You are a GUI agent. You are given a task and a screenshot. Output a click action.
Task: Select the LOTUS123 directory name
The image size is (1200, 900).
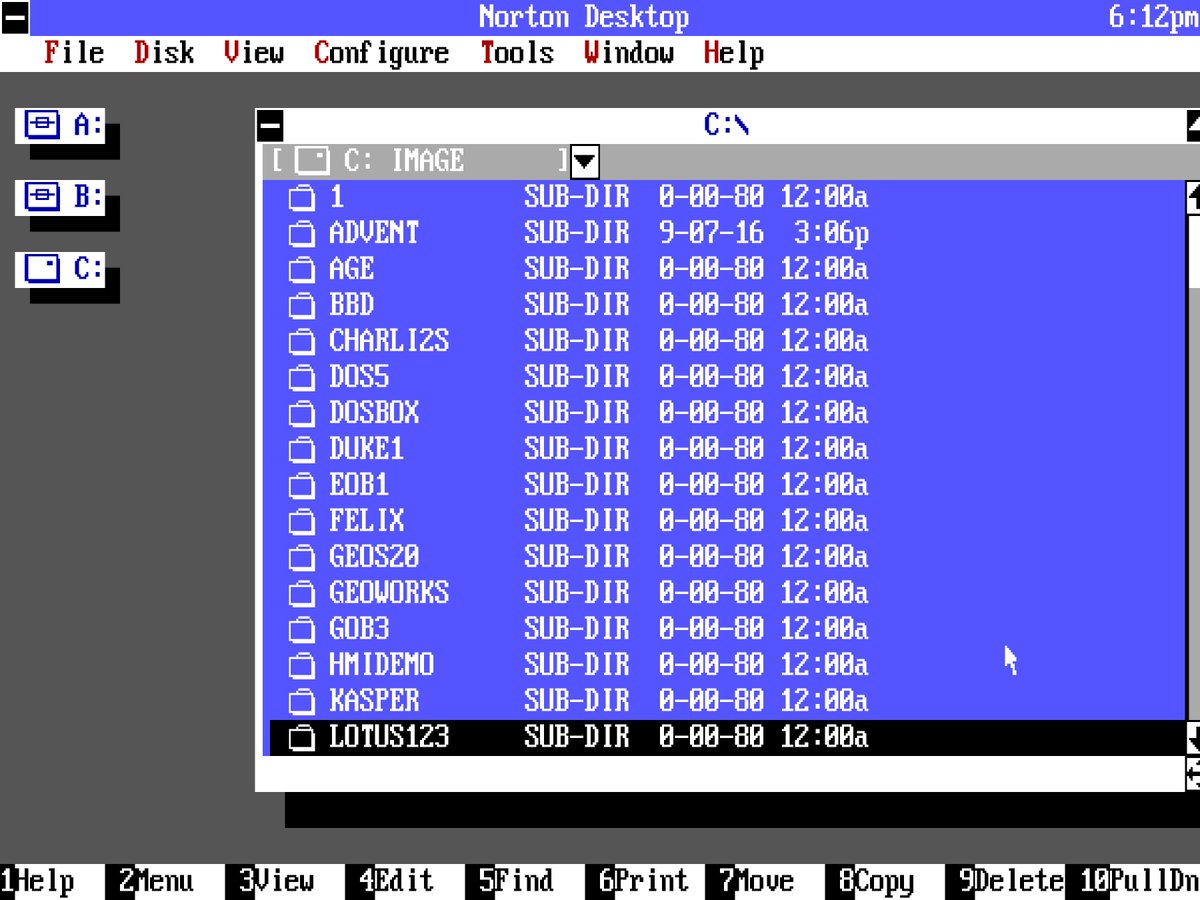pos(389,739)
